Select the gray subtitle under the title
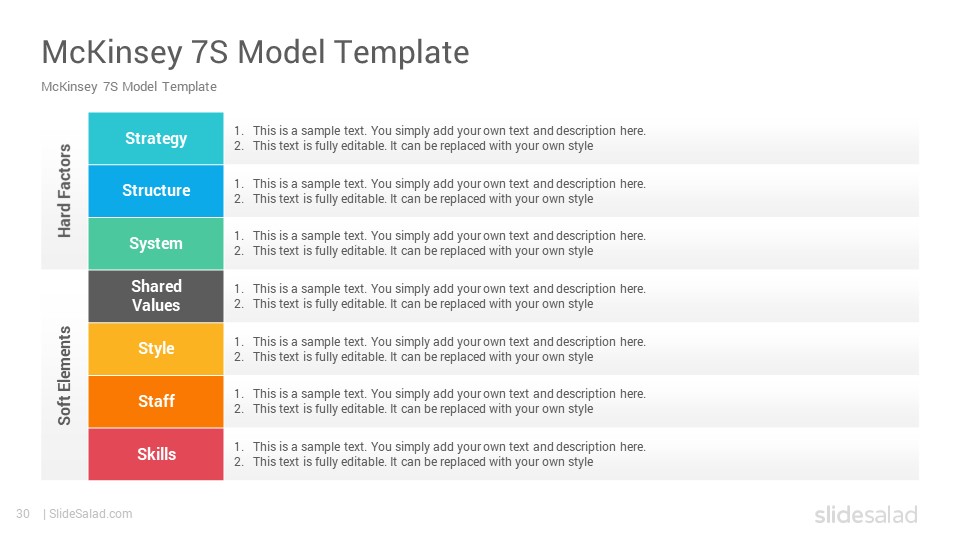This screenshot has height=540, width=960. (x=129, y=87)
